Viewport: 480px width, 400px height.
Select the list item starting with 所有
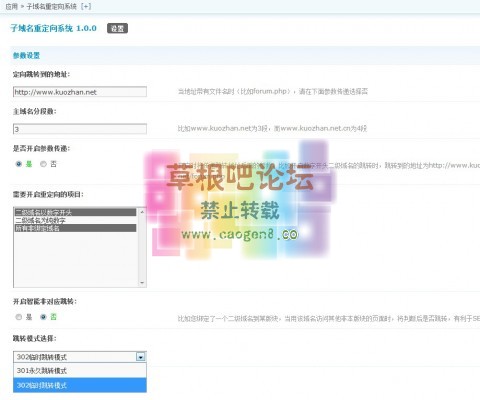point(75,228)
